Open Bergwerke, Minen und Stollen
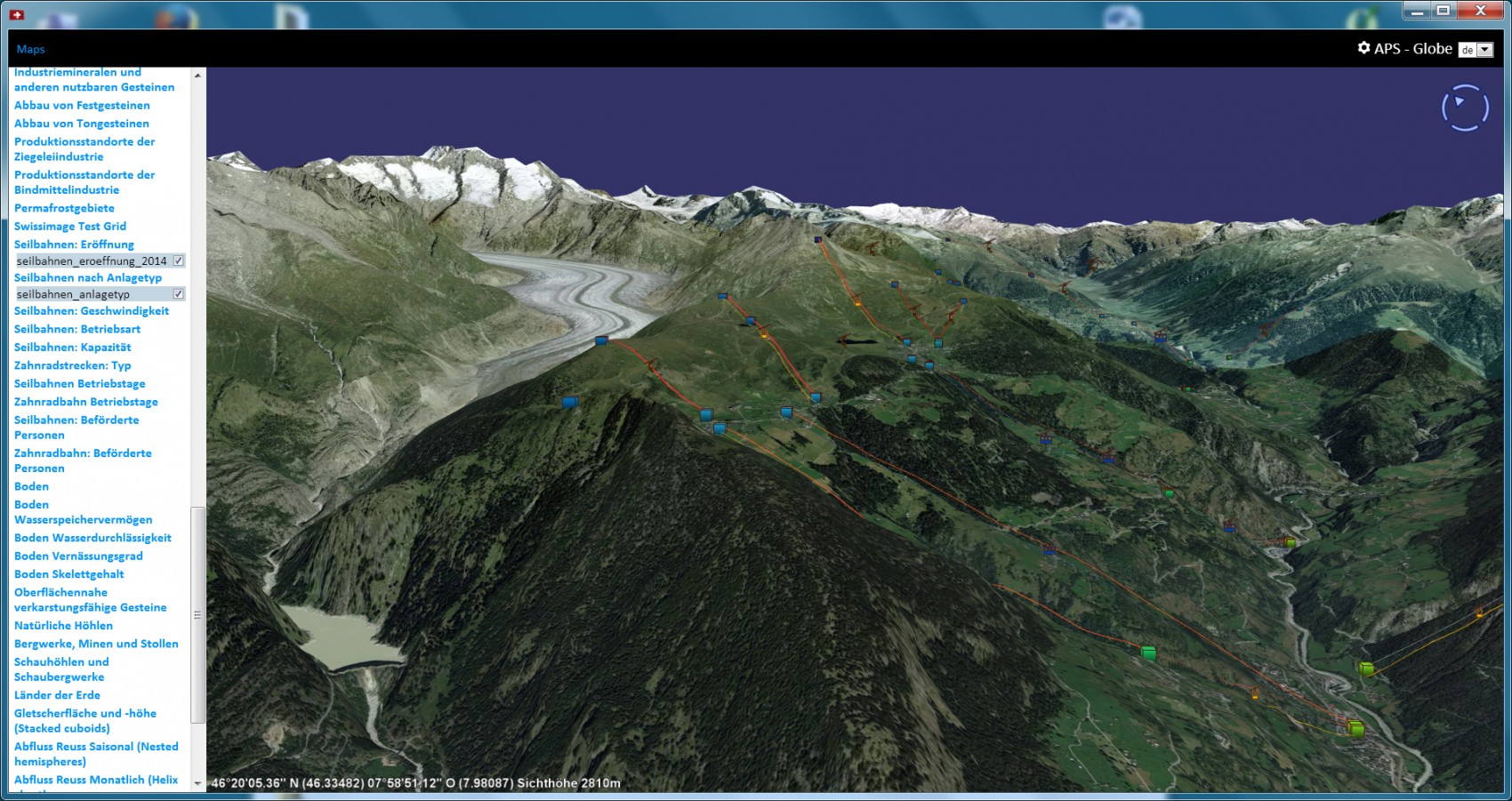 click(x=96, y=644)
